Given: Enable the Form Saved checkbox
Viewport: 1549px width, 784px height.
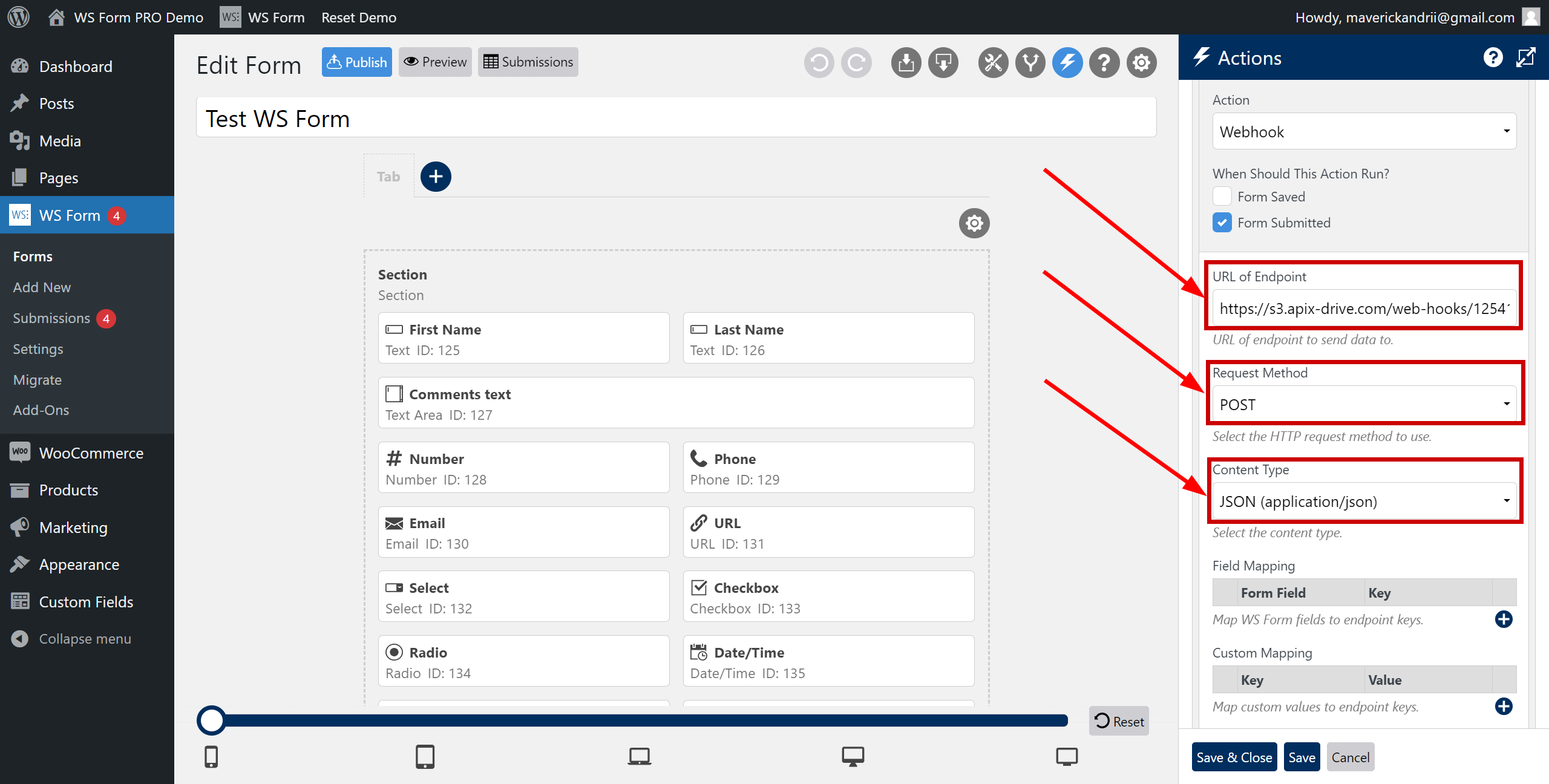Looking at the screenshot, I should pos(1222,196).
